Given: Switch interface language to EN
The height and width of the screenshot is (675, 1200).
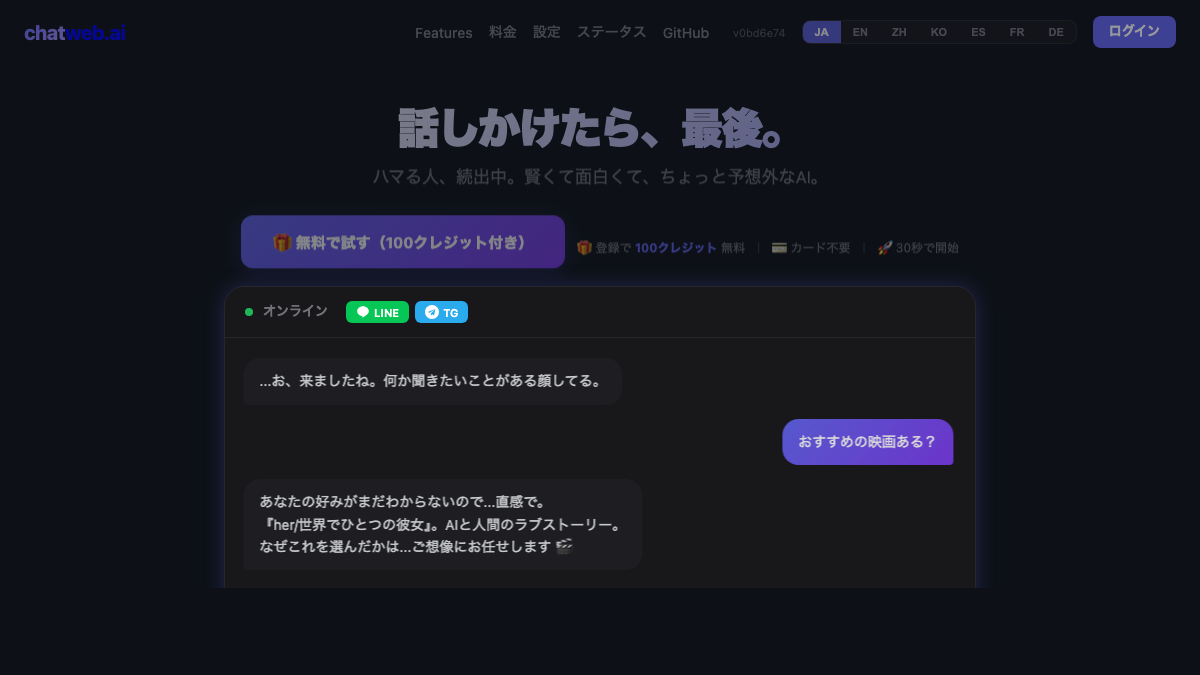Looking at the screenshot, I should click(860, 31).
